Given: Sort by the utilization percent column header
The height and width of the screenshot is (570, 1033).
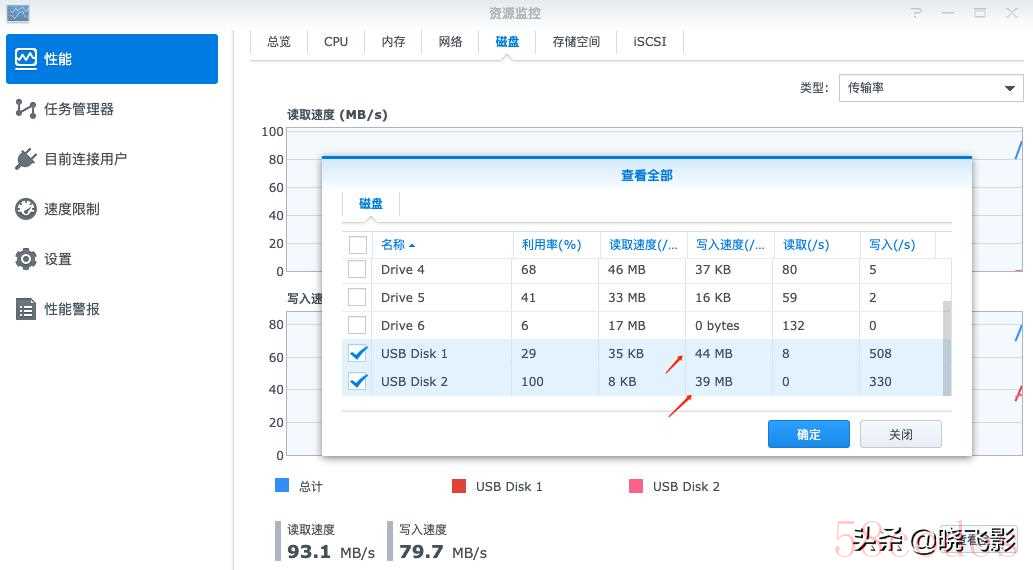Looking at the screenshot, I should (x=551, y=244).
